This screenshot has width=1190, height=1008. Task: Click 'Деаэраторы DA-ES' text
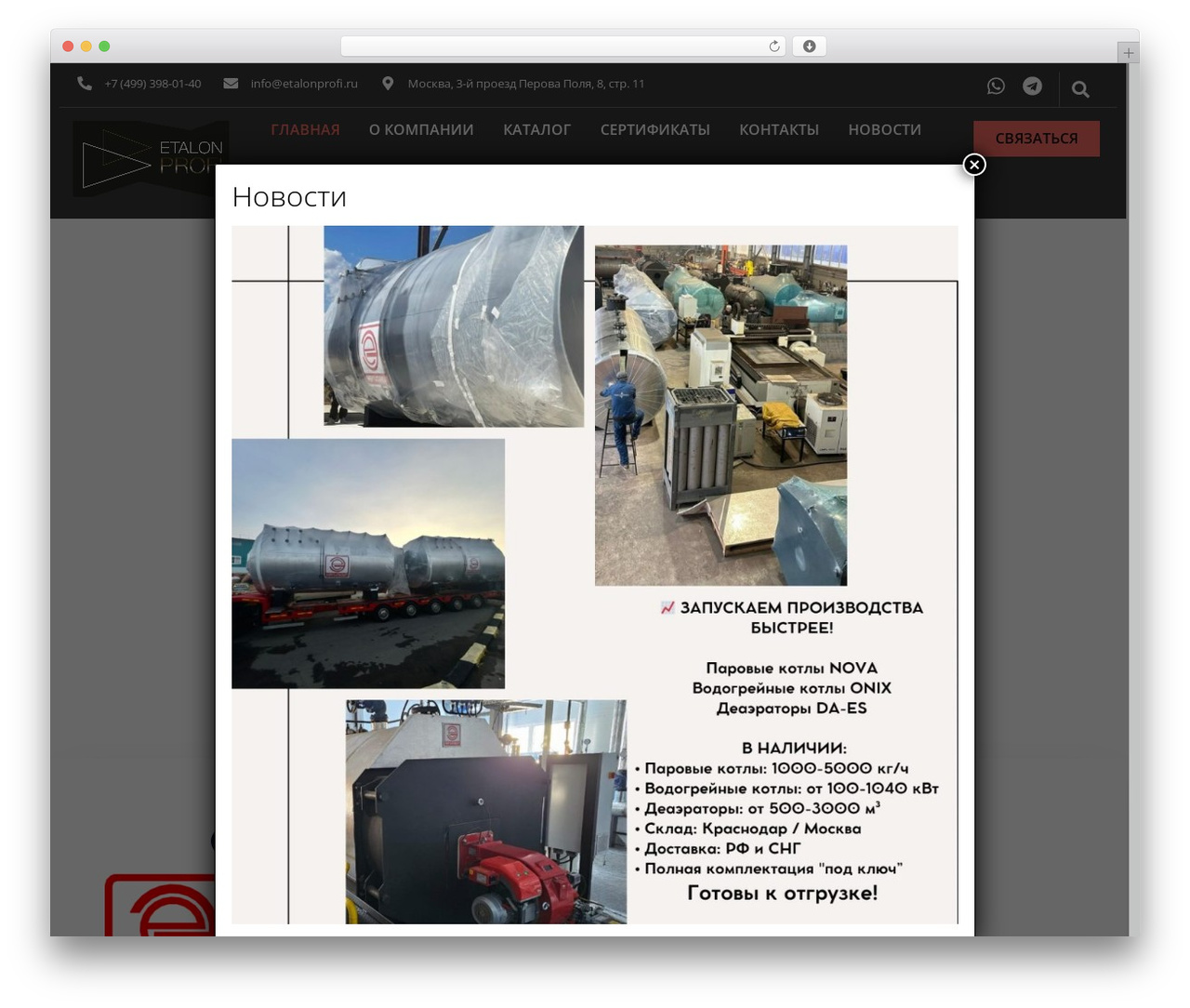tap(792, 709)
